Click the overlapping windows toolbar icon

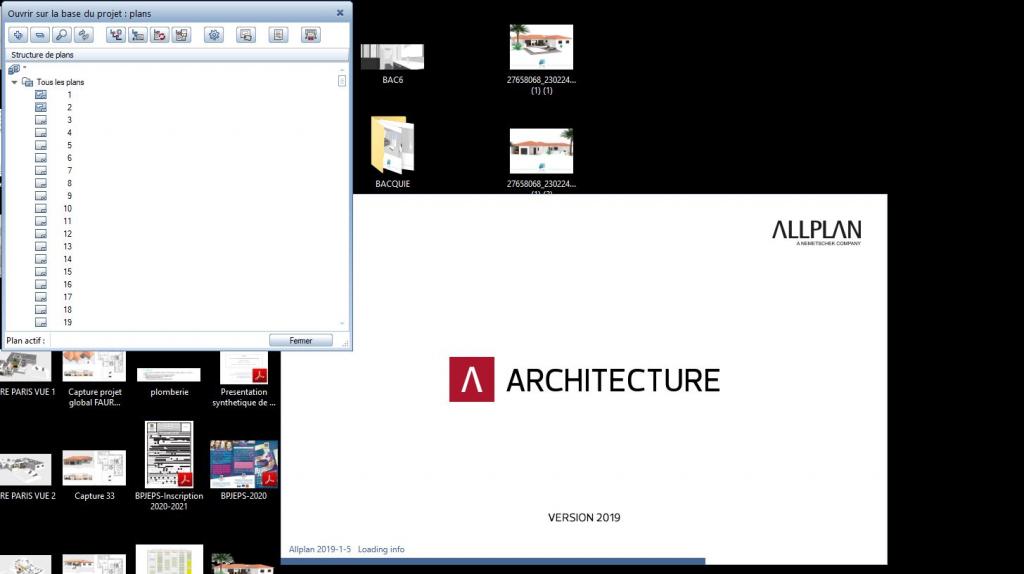tap(246, 35)
